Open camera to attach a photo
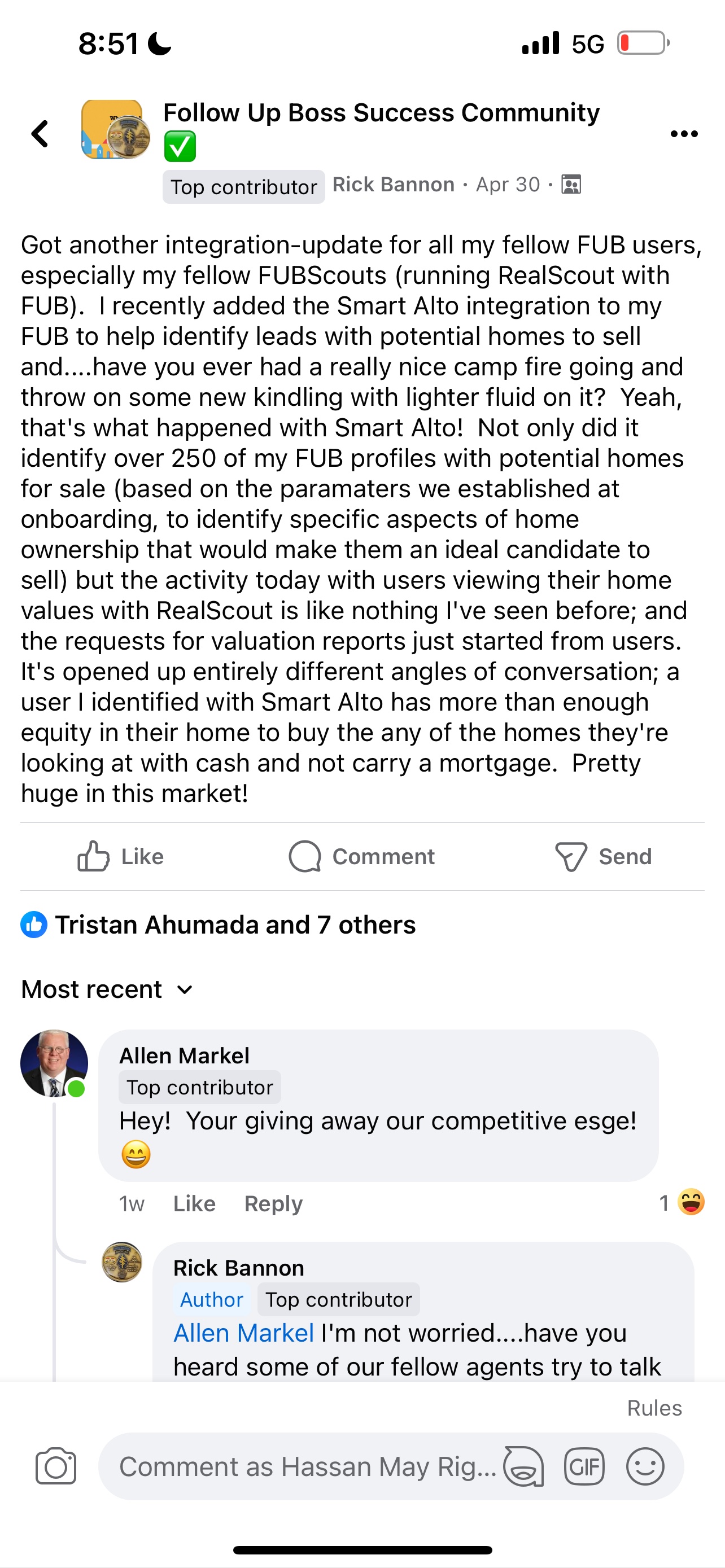The image size is (725, 1568). click(56, 1466)
